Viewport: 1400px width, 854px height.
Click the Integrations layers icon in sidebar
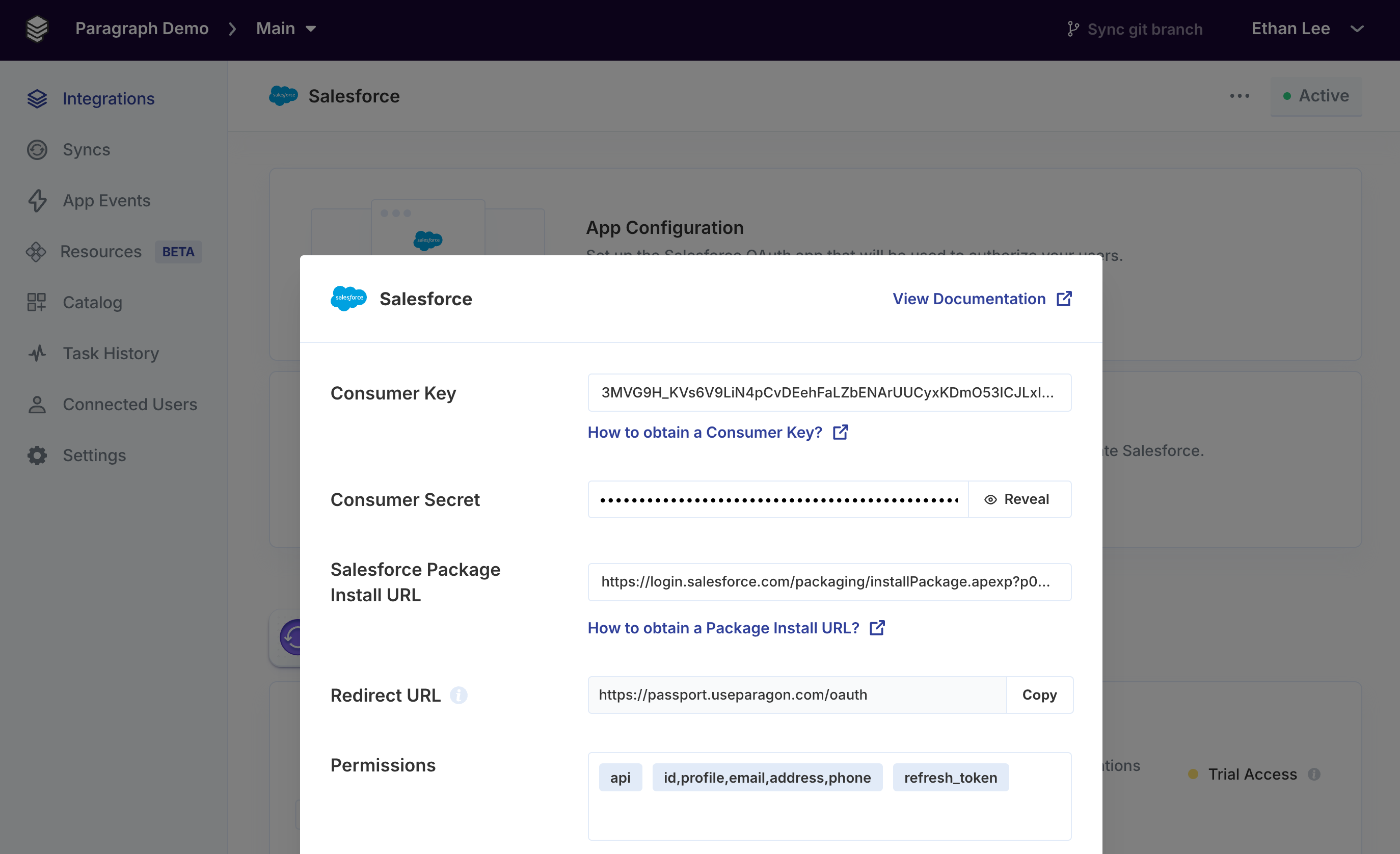pyautogui.click(x=37, y=99)
